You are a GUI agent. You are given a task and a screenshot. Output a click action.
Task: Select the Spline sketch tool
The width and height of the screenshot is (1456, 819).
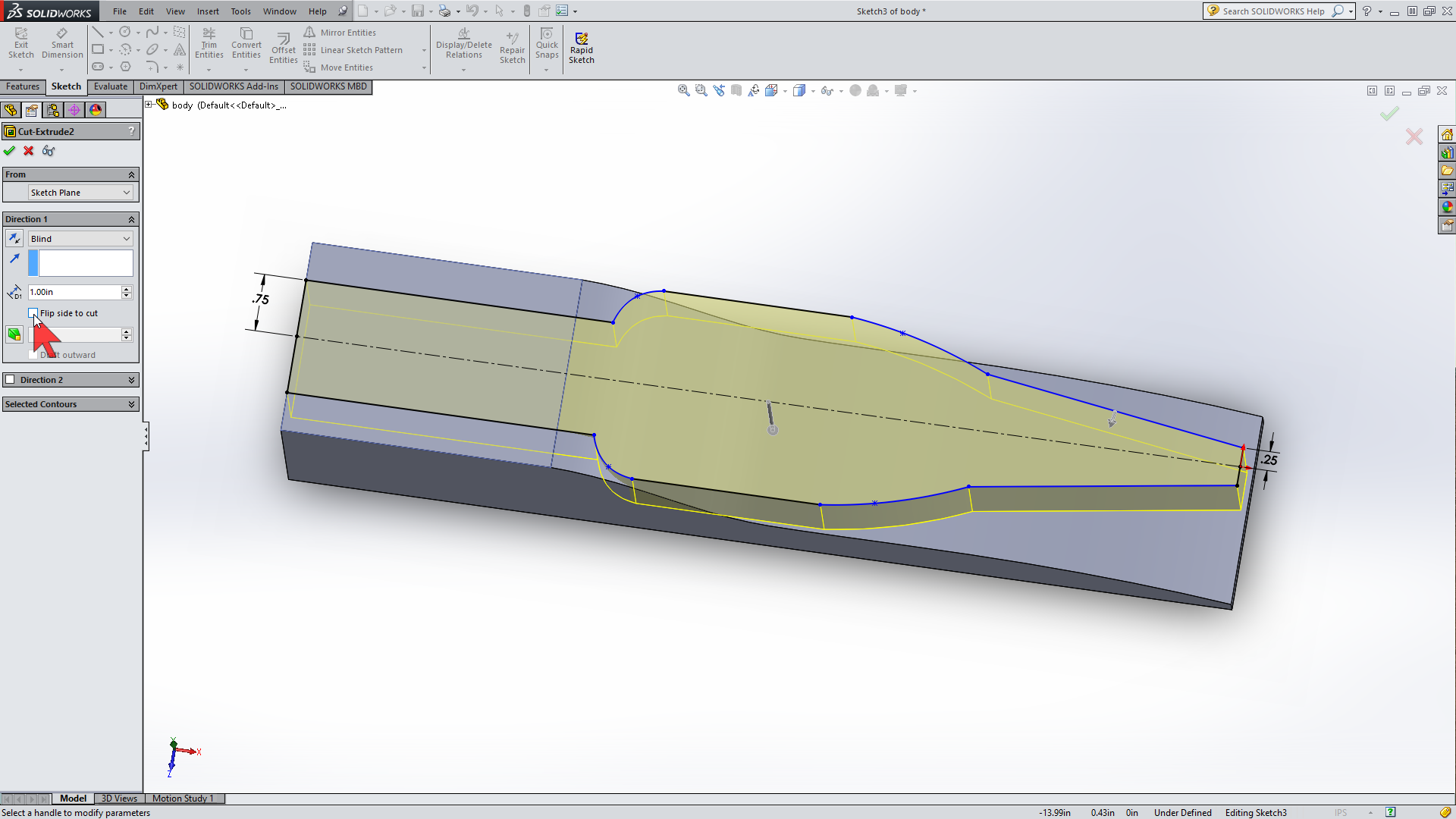152,32
